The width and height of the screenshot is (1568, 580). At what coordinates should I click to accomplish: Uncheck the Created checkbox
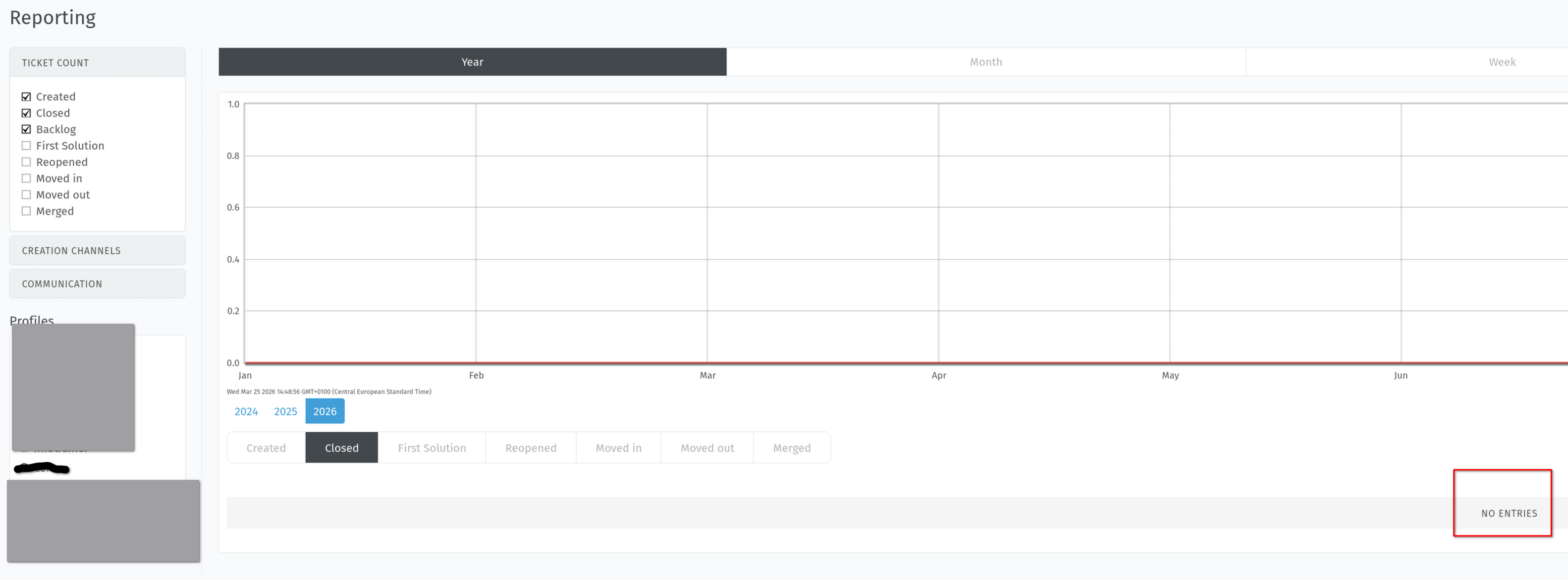tap(26, 97)
